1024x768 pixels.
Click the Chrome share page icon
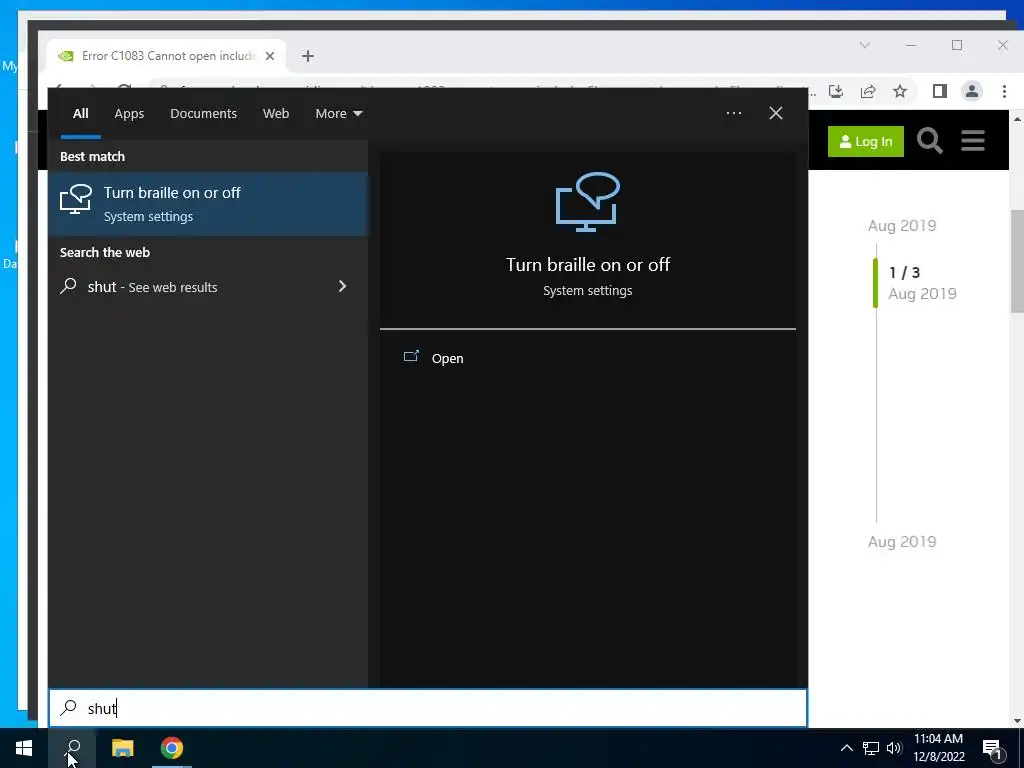868,91
